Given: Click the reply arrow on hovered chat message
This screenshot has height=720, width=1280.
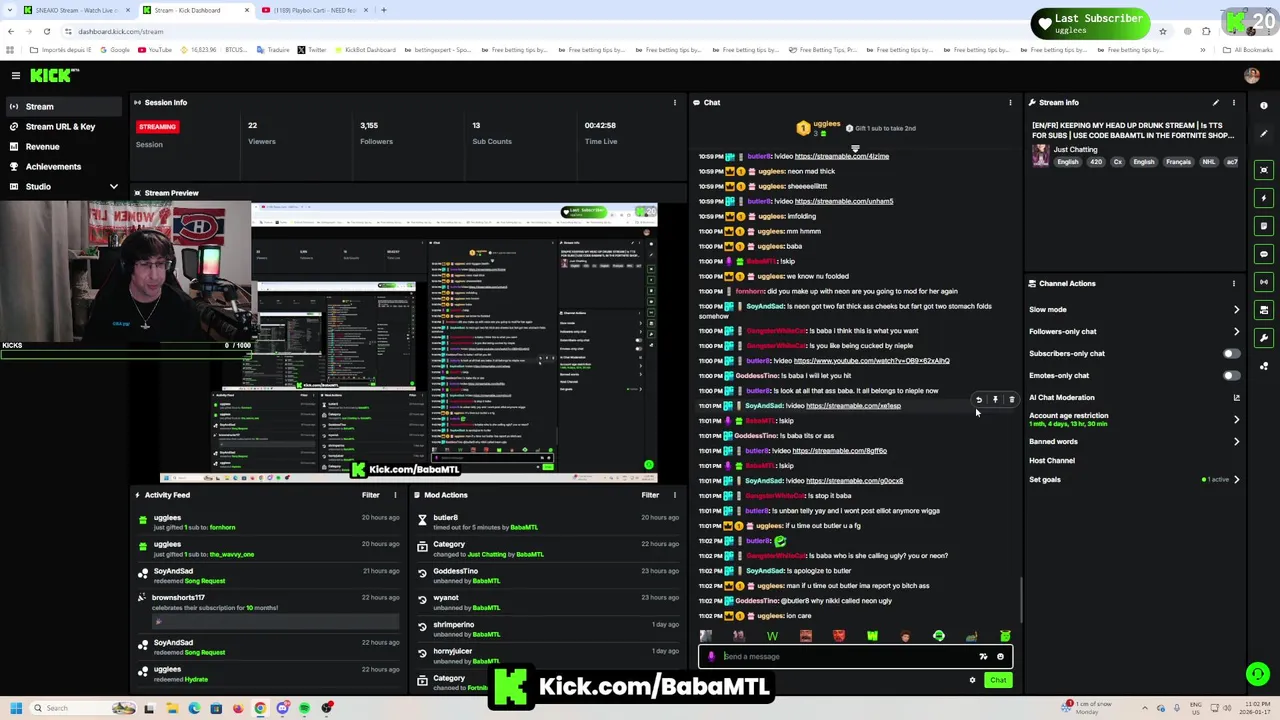Looking at the screenshot, I should (x=979, y=400).
